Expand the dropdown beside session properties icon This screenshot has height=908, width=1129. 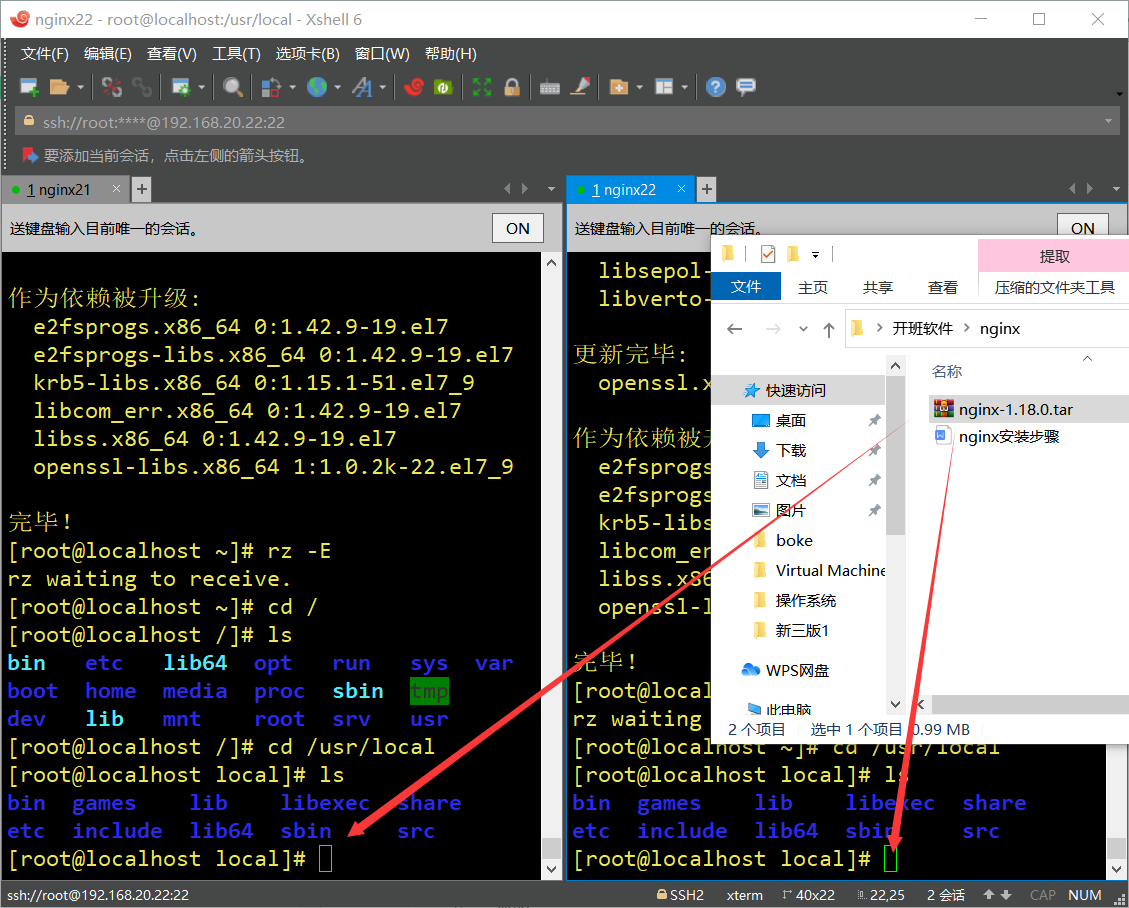click(x=202, y=87)
